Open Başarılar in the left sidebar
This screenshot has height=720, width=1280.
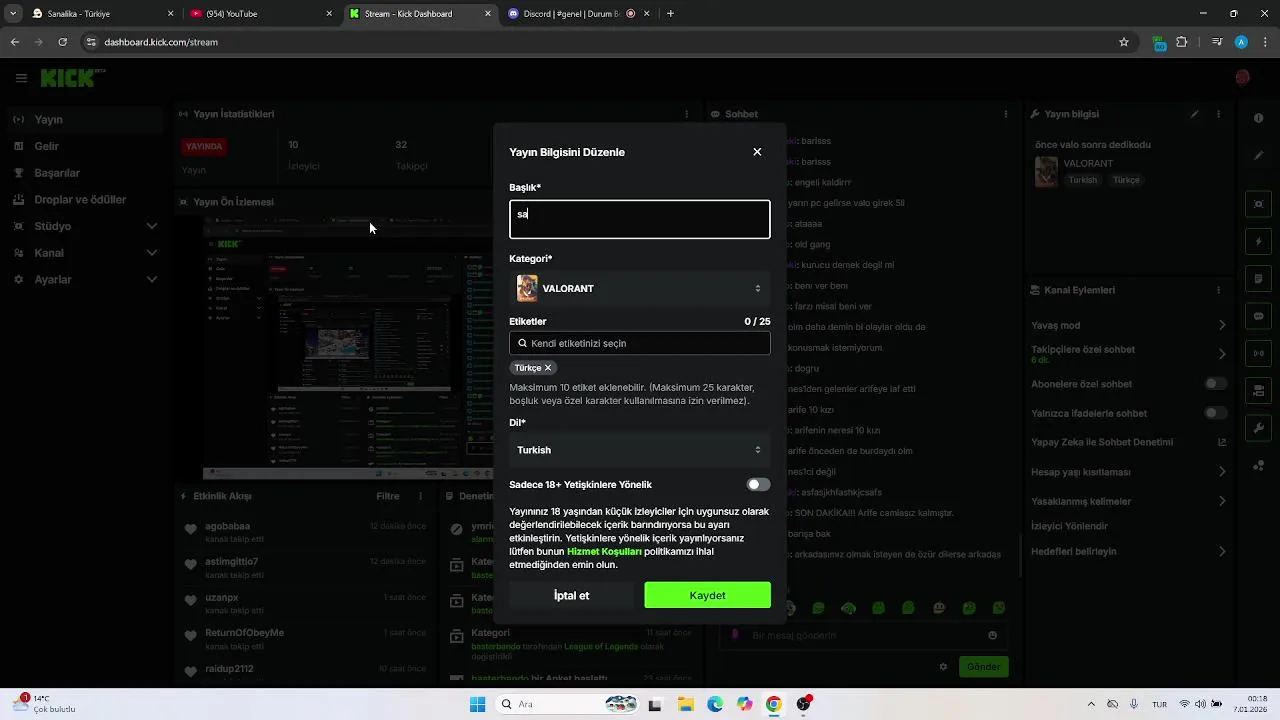(85, 173)
